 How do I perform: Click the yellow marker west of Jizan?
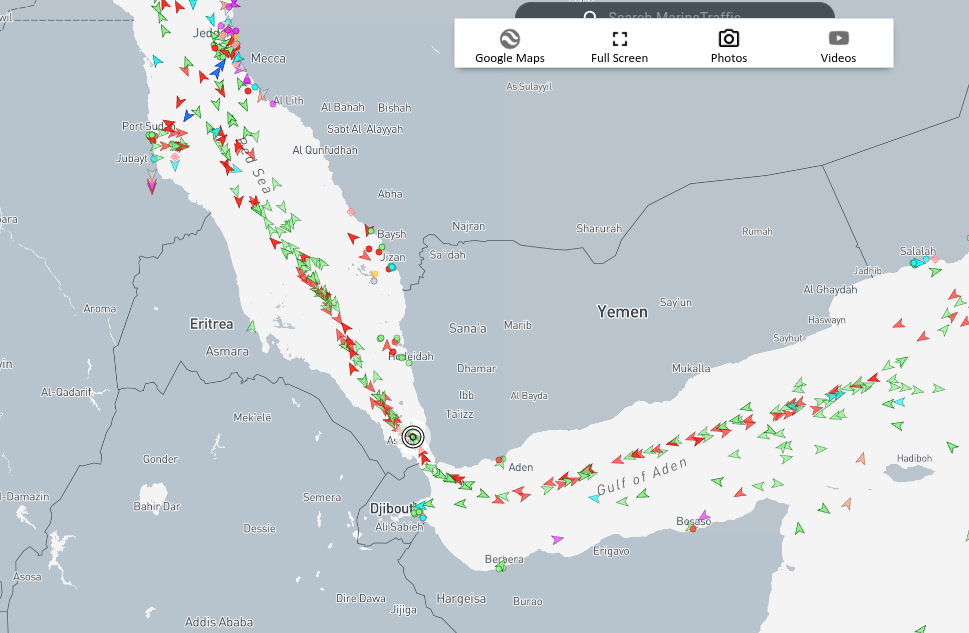374,274
